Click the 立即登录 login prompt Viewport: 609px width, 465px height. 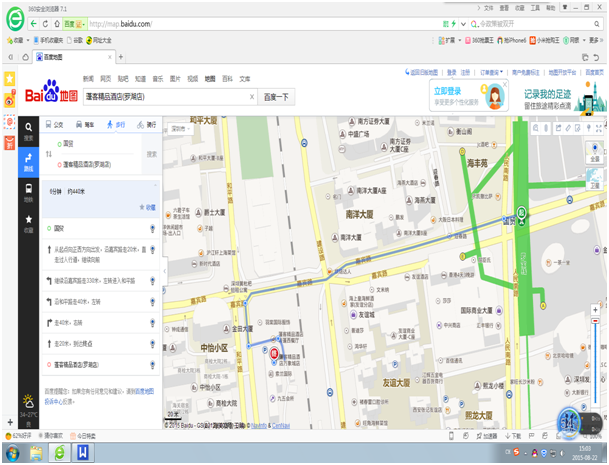point(447,91)
